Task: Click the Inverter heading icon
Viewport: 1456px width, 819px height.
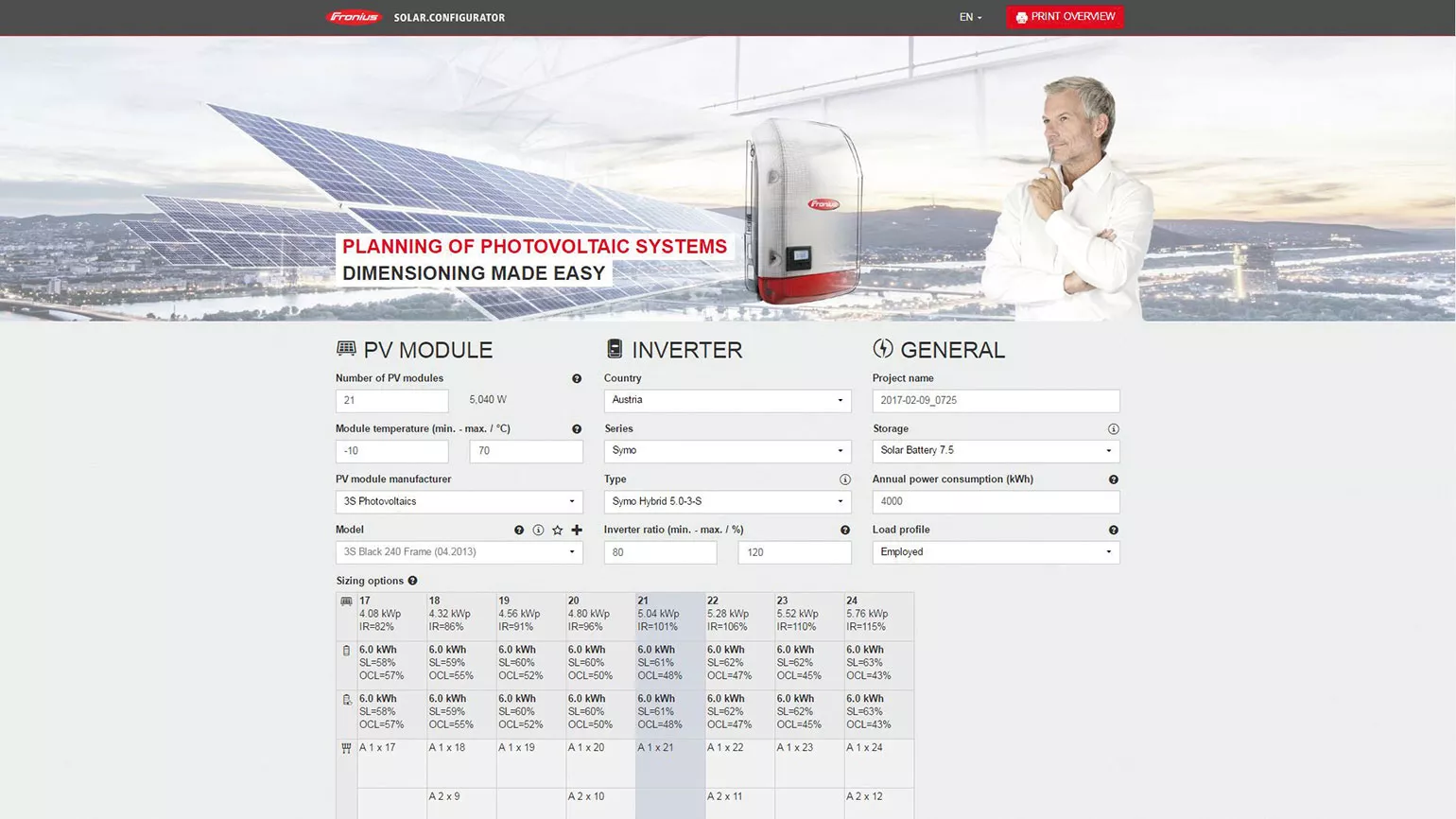Action: [x=615, y=348]
